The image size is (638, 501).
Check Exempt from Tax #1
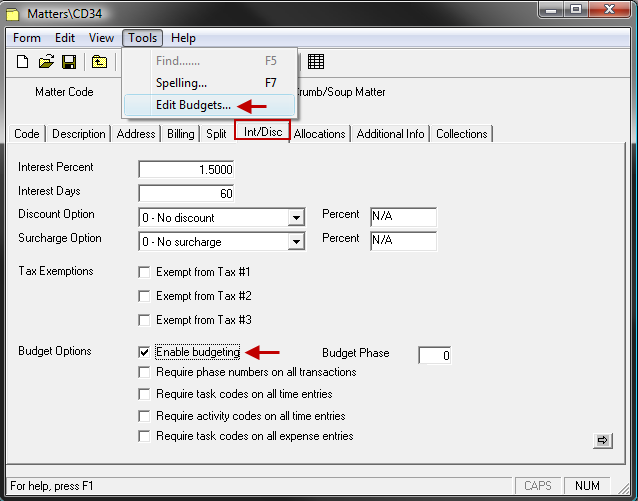point(145,272)
